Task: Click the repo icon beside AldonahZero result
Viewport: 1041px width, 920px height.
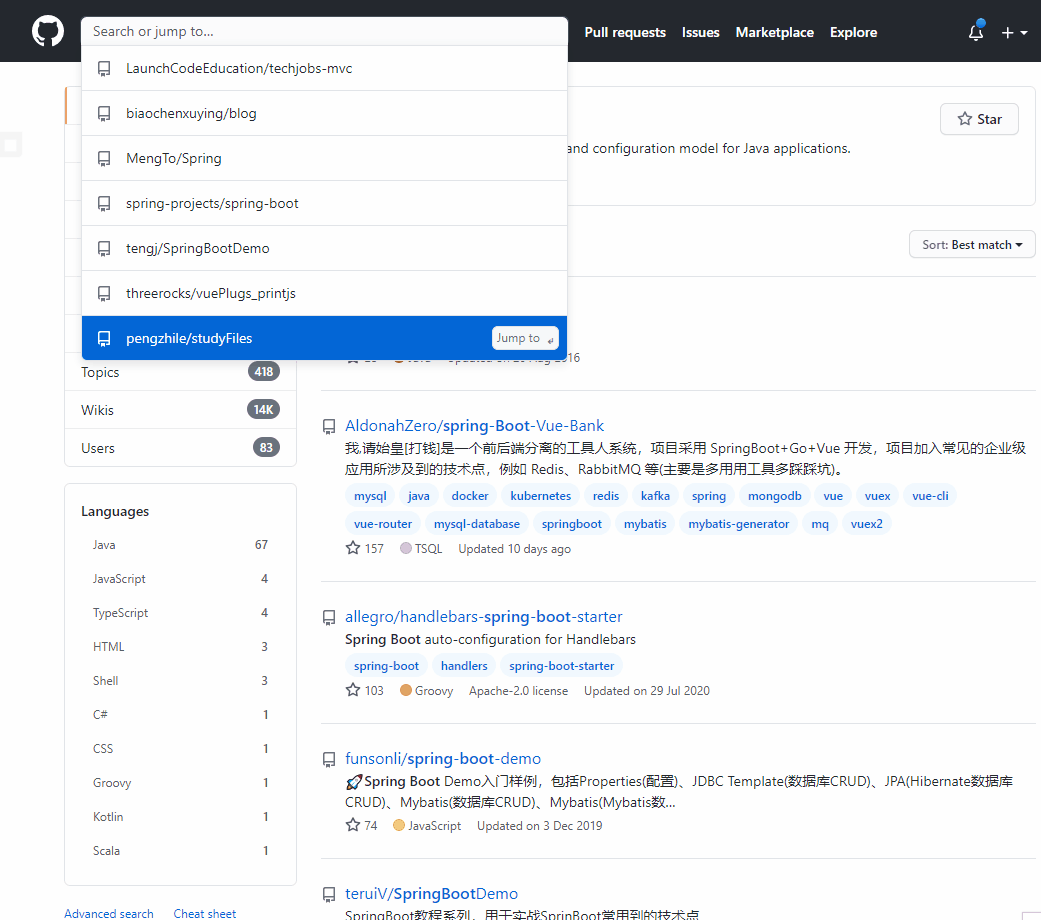Action: 329,426
